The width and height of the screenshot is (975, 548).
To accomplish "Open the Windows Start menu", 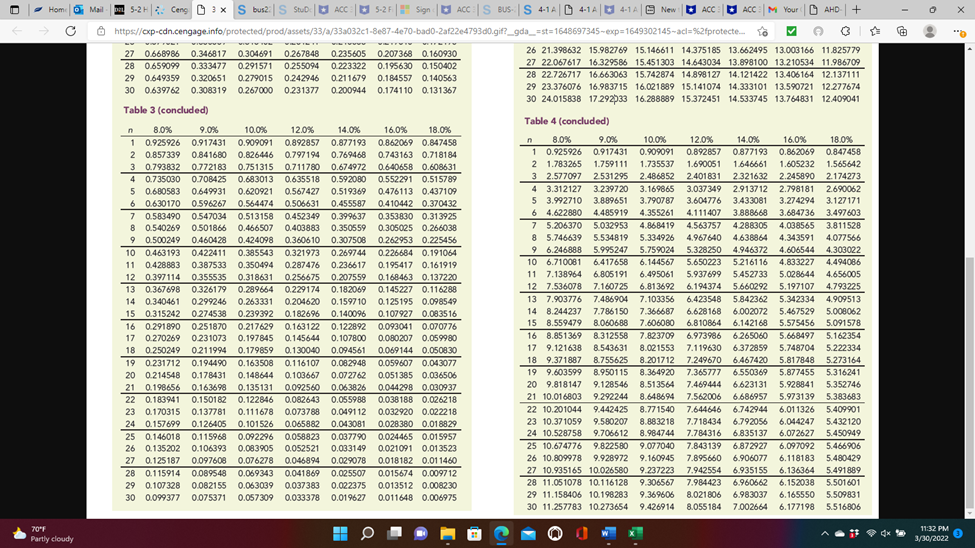I will click(x=340, y=534).
